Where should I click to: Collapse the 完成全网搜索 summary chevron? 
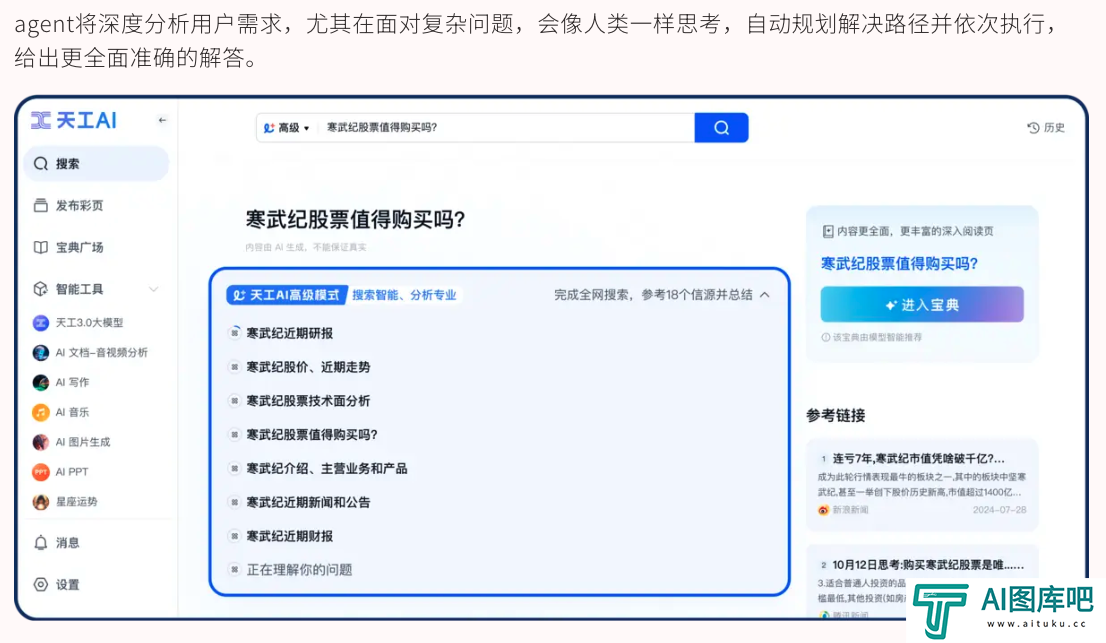click(765, 295)
